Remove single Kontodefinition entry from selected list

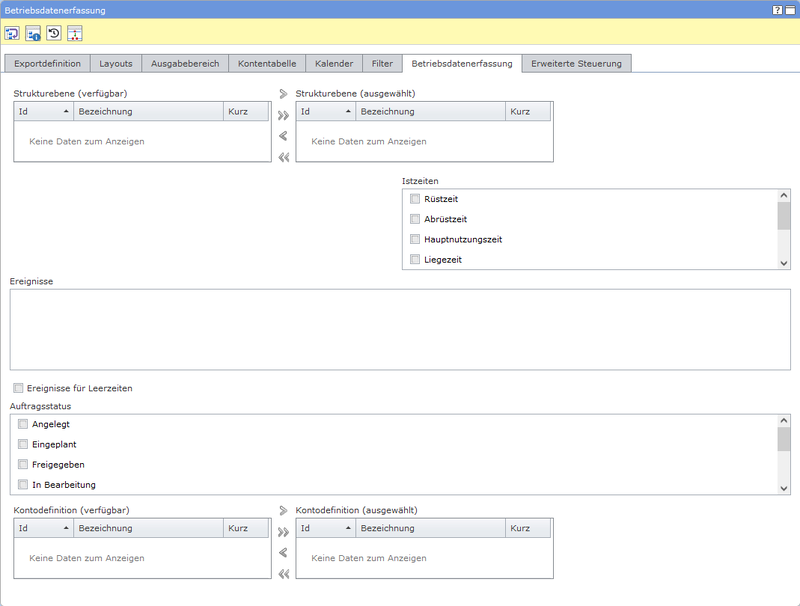pyautogui.click(x=283, y=552)
